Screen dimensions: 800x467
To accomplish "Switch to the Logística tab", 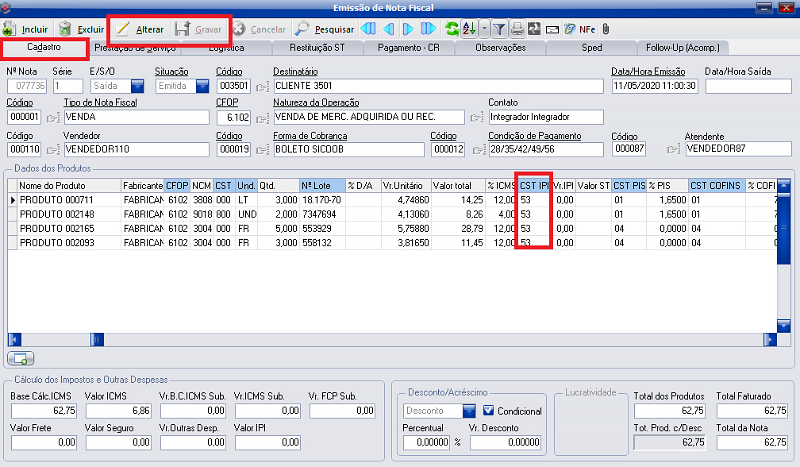I will click(225, 47).
